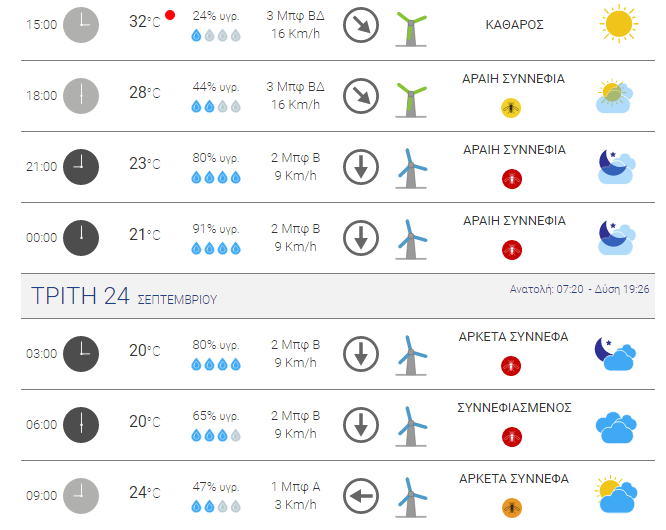The image size is (666, 530).
Task: Click the northwest wind arrow at 18:00
Action: (361, 96)
